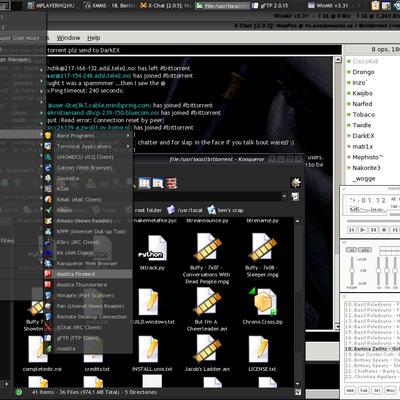
Task: Click the Gnutella menu icon
Action: pos(48,178)
